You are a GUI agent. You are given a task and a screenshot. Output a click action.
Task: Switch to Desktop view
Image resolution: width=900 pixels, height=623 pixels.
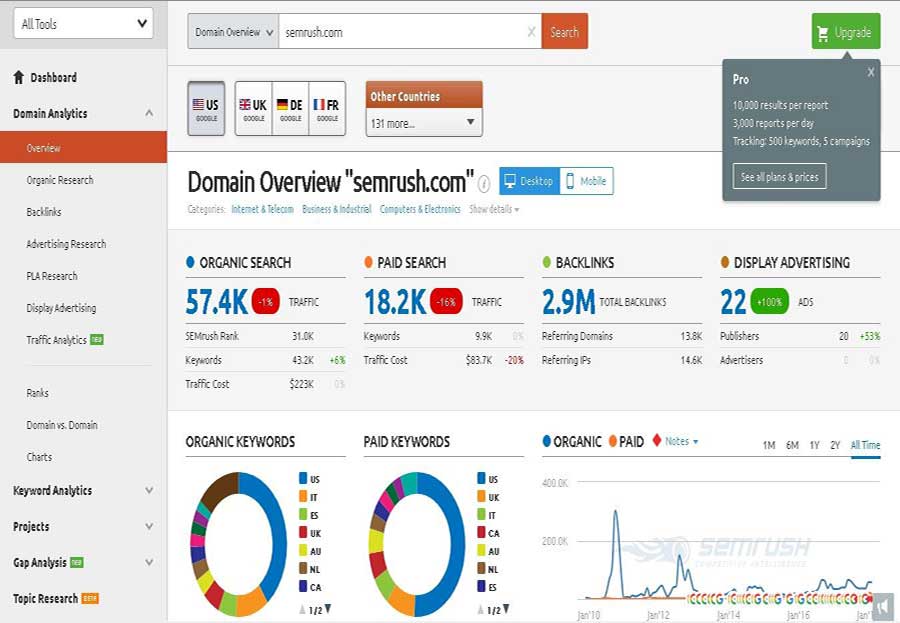pos(529,181)
